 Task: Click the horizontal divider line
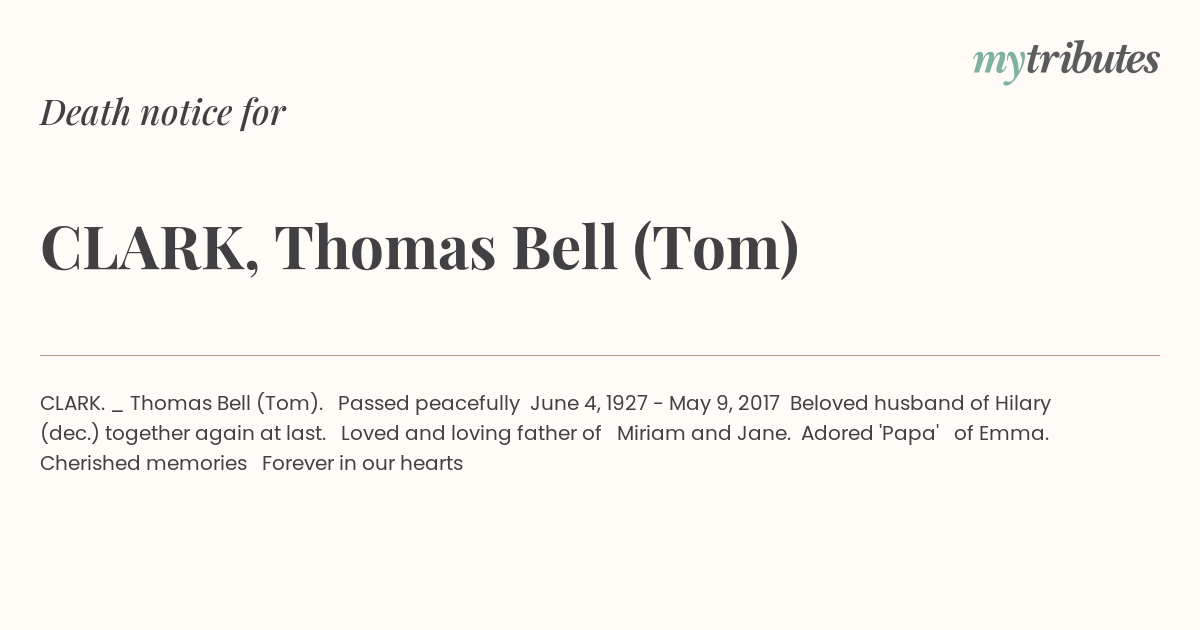coord(600,355)
